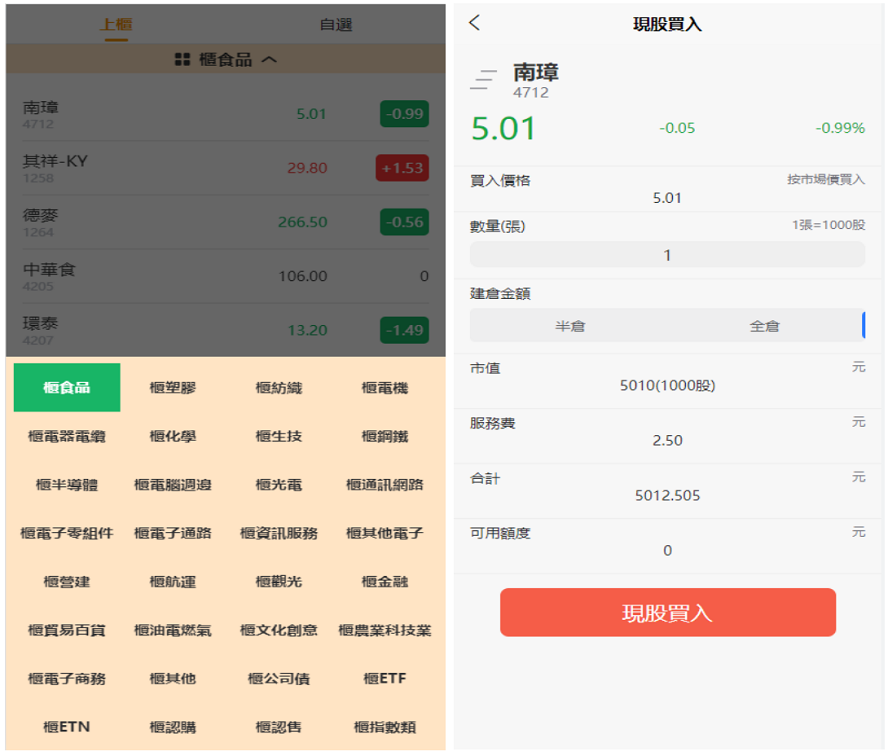Select 半倉 position size option
This screenshot has width=888, height=756.
point(570,326)
